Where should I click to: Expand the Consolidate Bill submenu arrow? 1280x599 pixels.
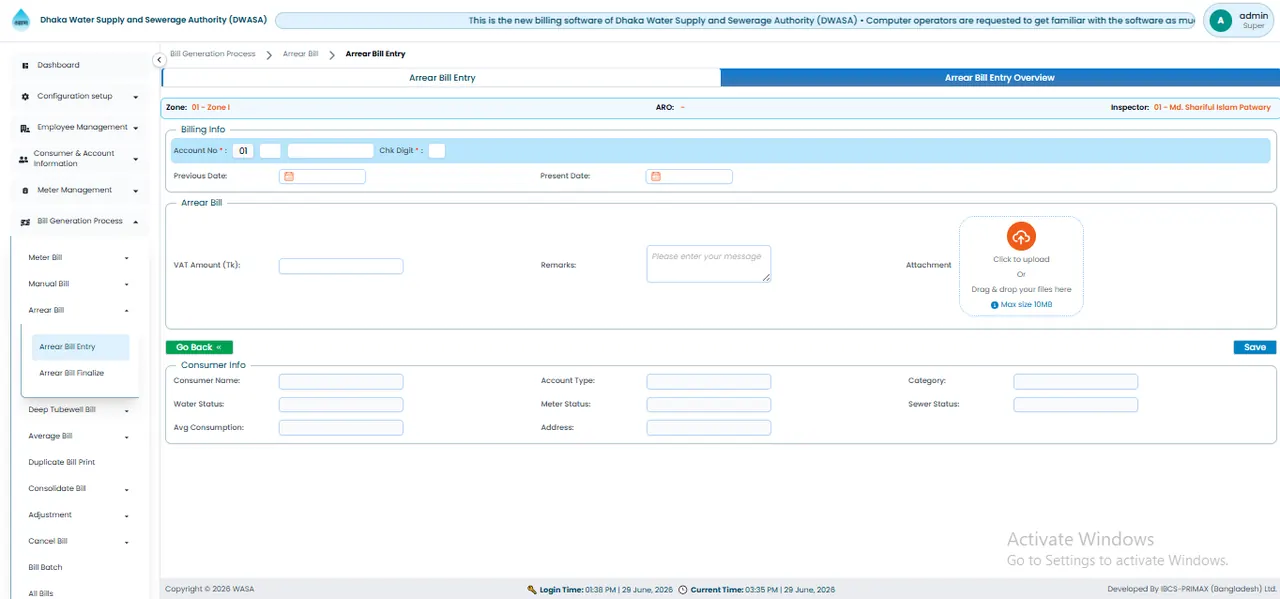[x=126, y=490]
